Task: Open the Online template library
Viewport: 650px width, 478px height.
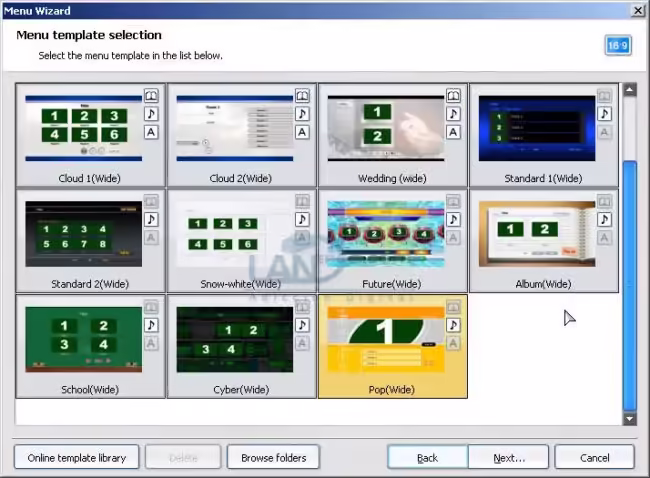Action: (77, 457)
